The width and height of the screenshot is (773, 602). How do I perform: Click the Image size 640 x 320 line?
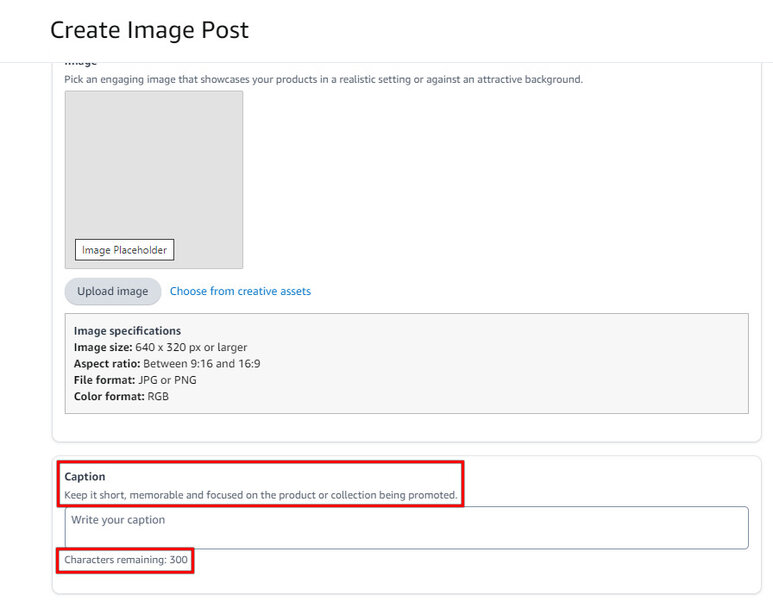(x=160, y=347)
